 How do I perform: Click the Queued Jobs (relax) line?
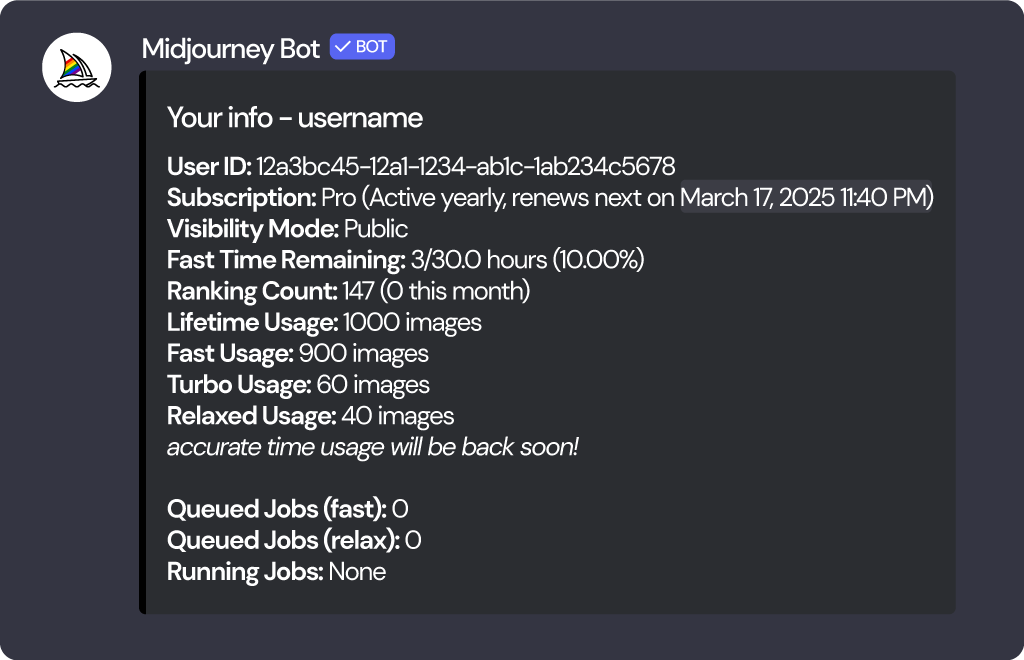click(x=294, y=541)
